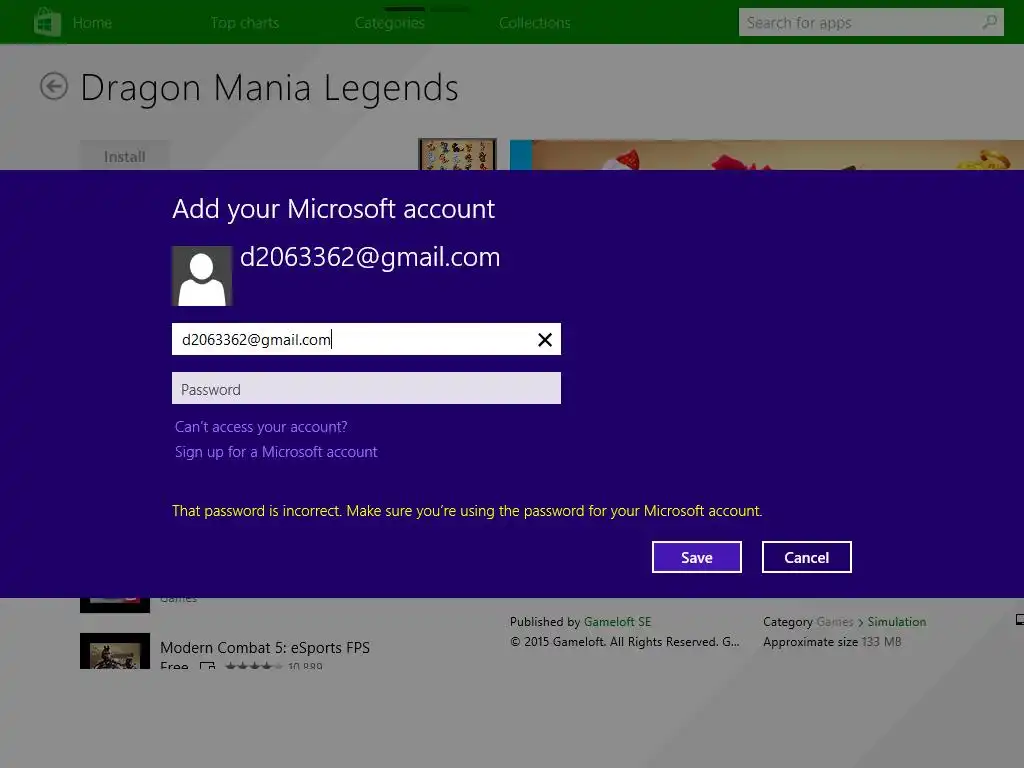1024x768 pixels.
Task: Click the search magnifier icon
Action: click(990, 22)
